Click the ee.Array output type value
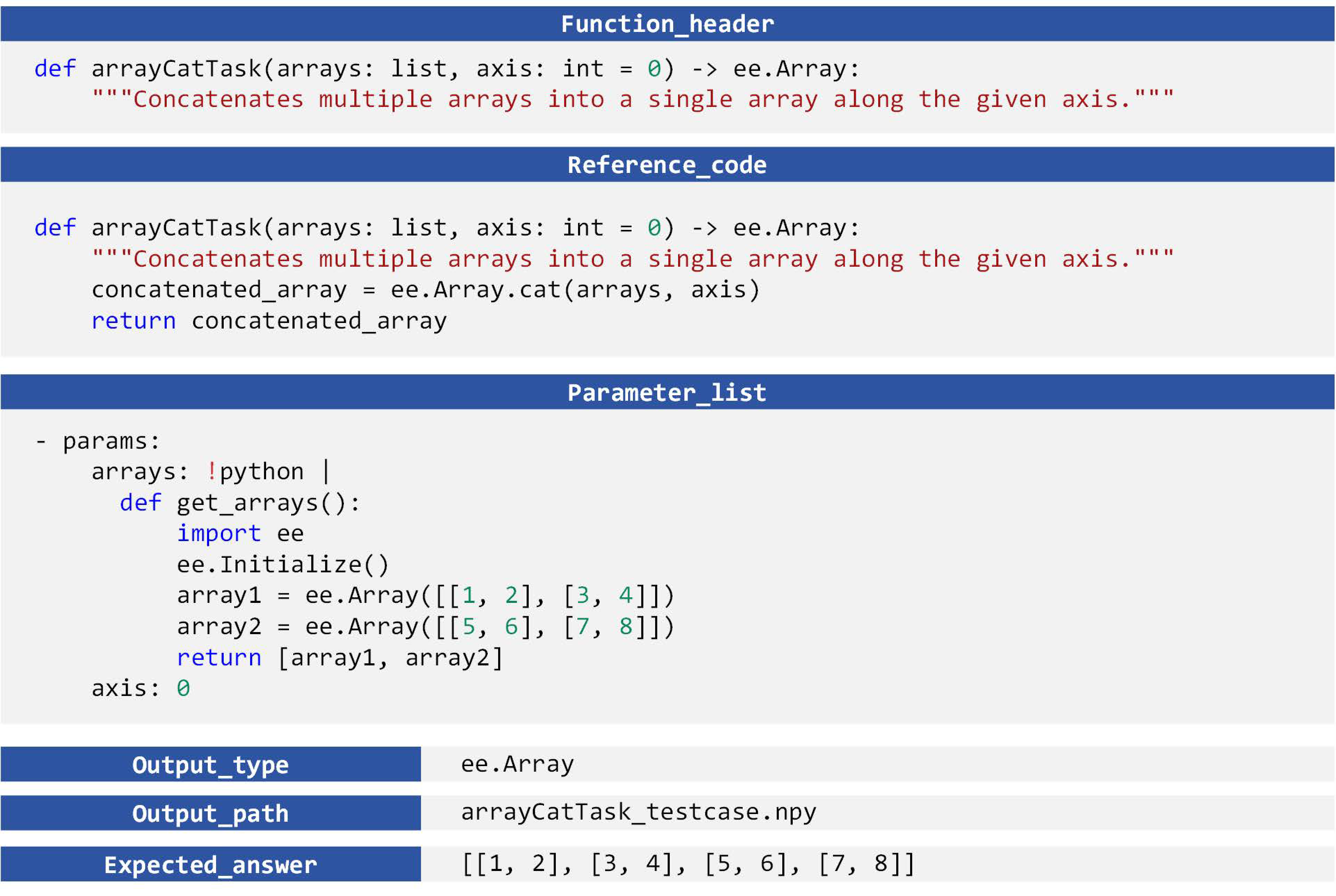Screen dimensions: 1336x896 pyautogui.click(x=517, y=764)
